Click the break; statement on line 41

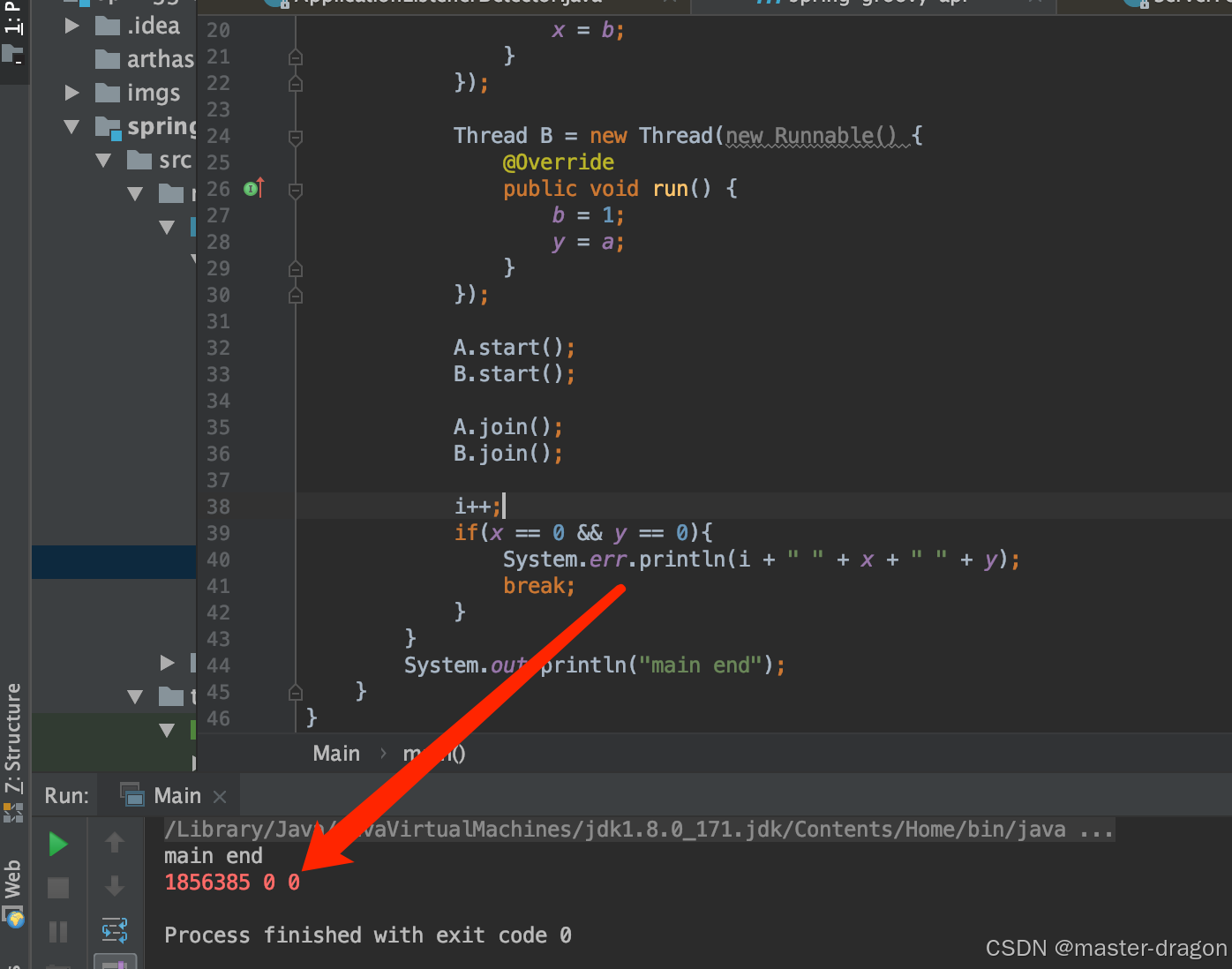(x=539, y=586)
